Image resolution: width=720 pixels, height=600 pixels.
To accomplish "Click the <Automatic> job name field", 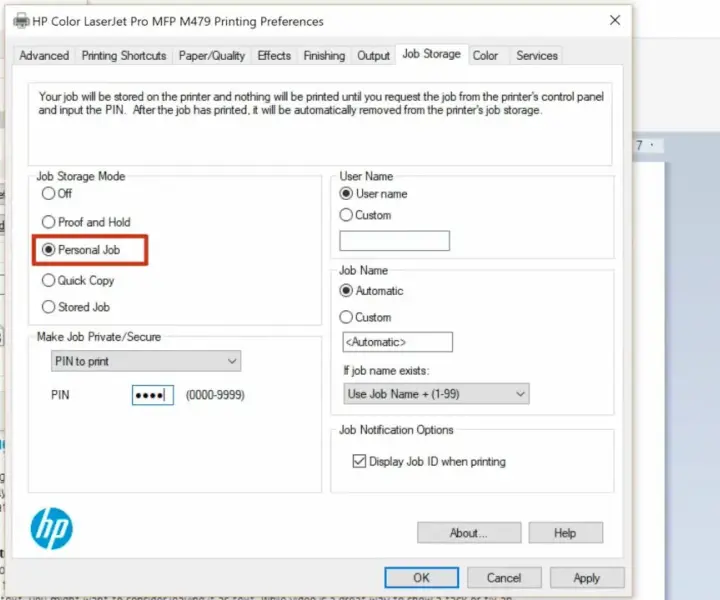I will pyautogui.click(x=398, y=342).
